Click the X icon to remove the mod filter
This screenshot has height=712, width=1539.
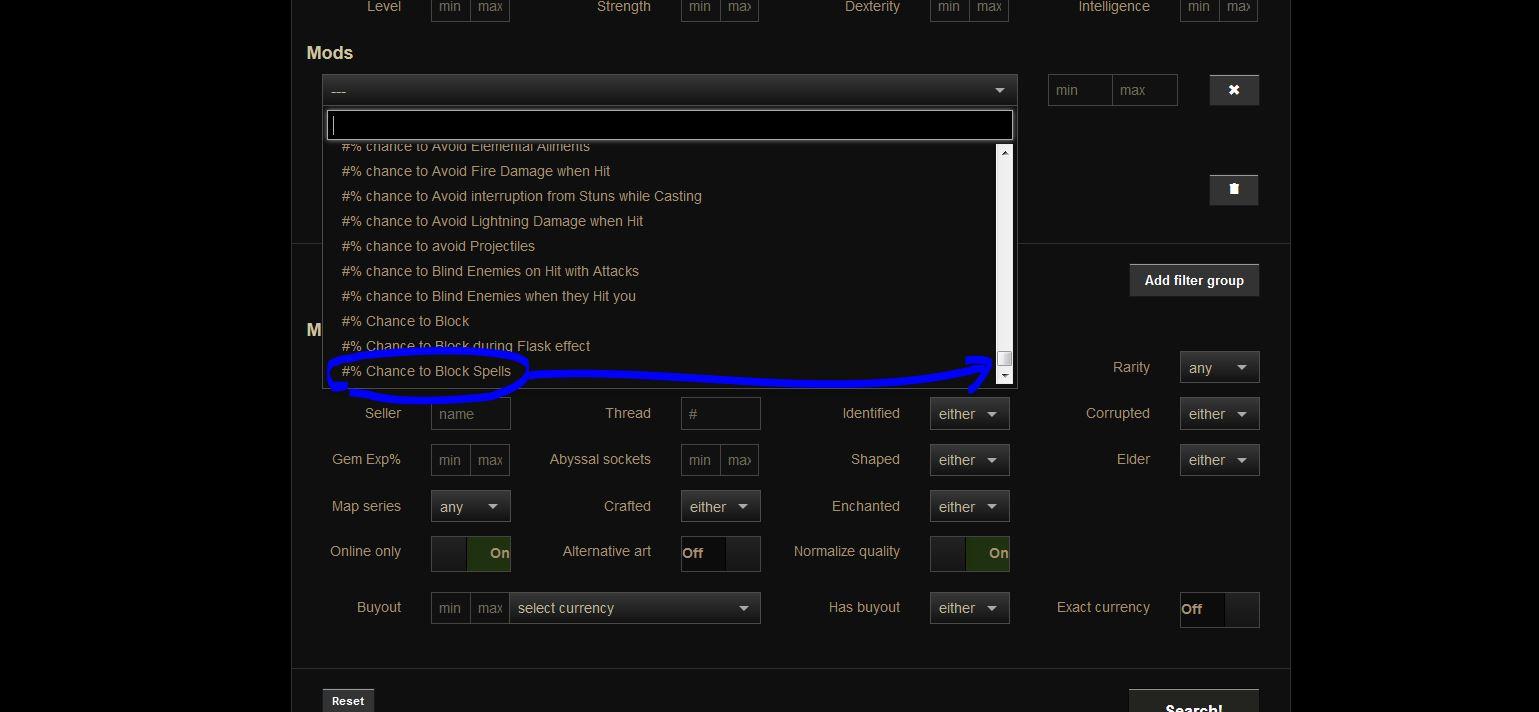click(x=1233, y=89)
